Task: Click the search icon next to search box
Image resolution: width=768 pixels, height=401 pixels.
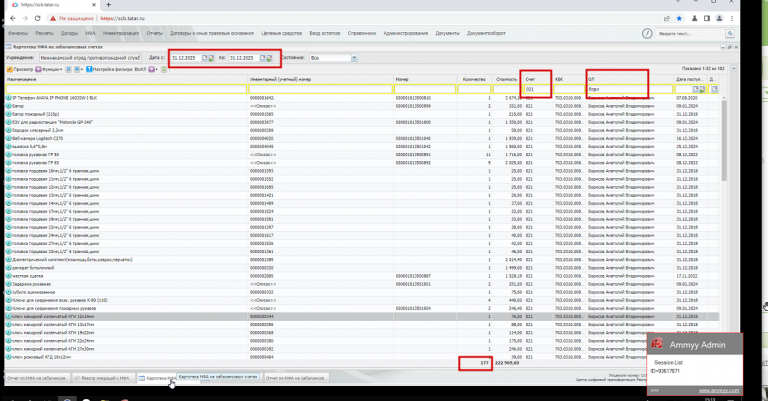Action: point(730,33)
